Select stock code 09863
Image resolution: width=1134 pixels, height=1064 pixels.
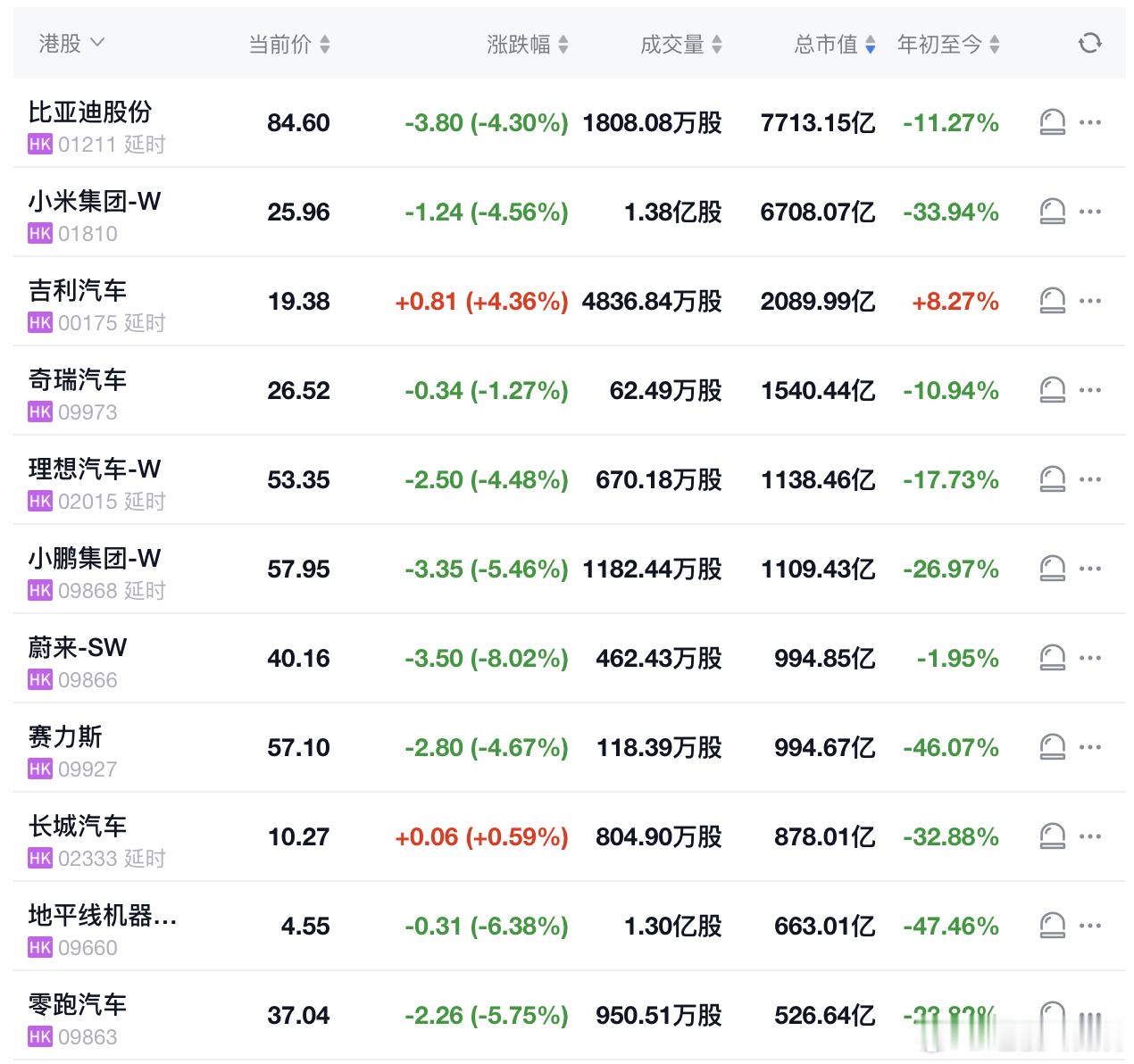[x=88, y=1037]
